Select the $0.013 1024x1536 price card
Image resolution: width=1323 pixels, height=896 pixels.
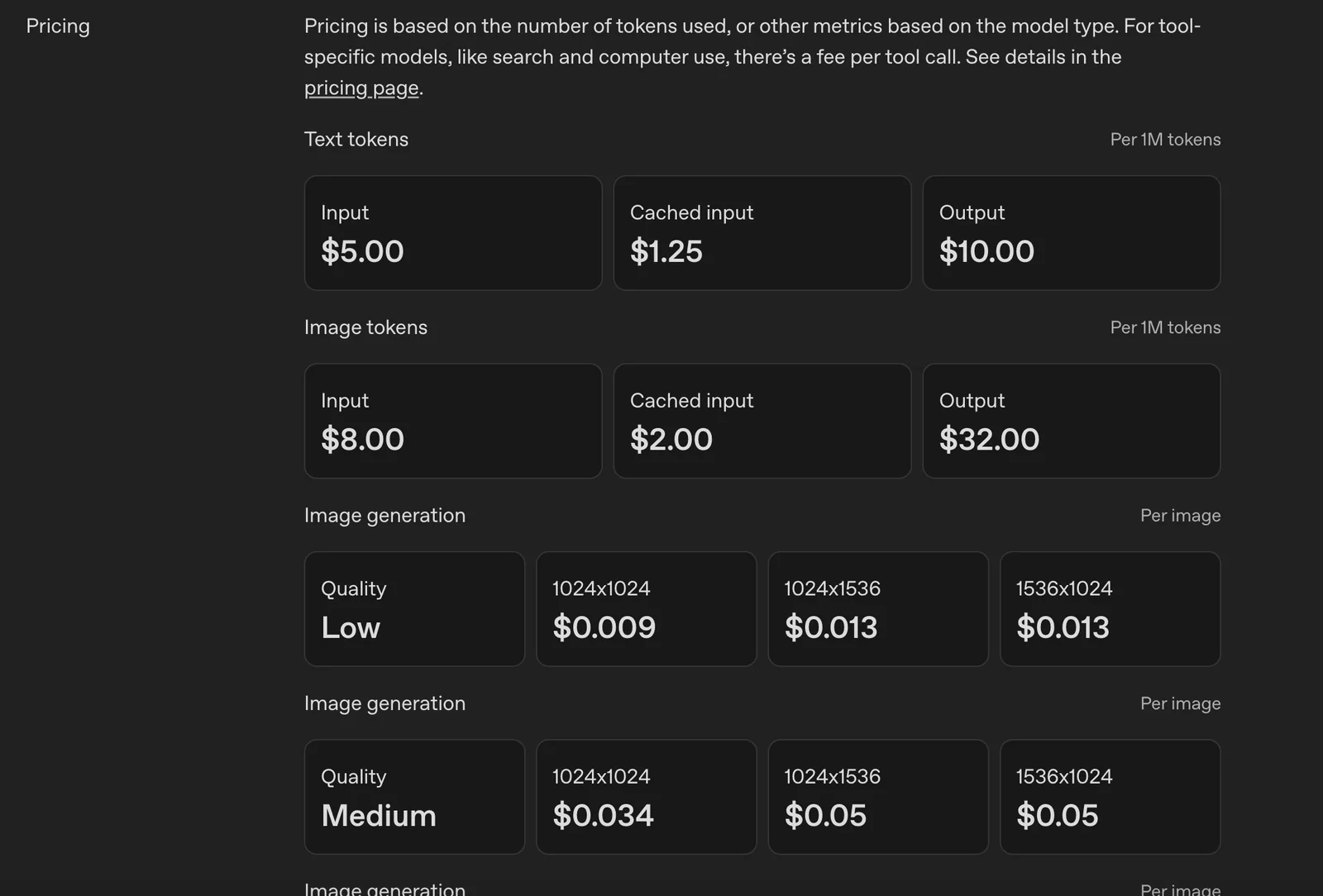click(x=878, y=609)
